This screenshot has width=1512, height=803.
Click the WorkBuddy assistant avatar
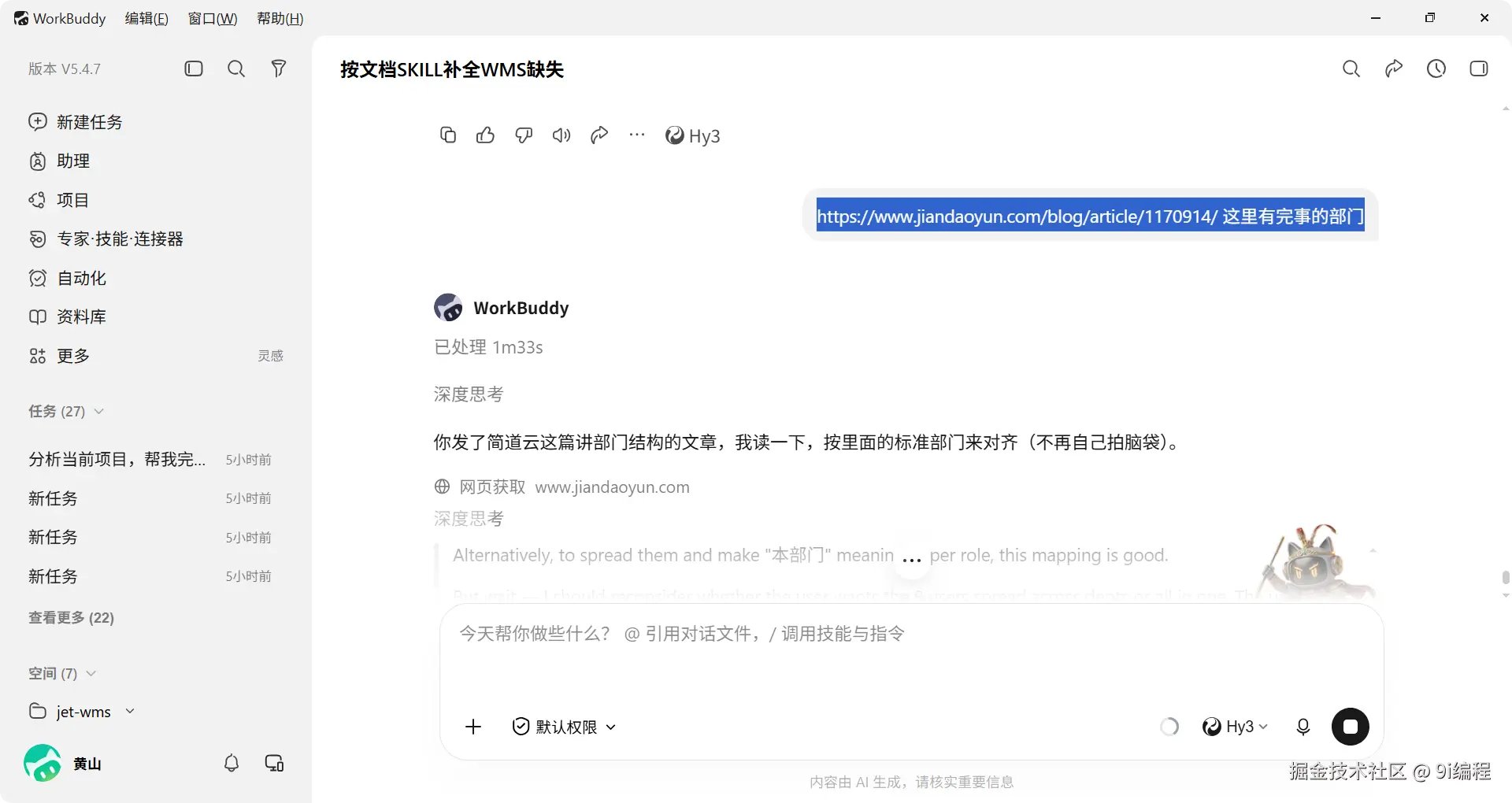[448, 308]
